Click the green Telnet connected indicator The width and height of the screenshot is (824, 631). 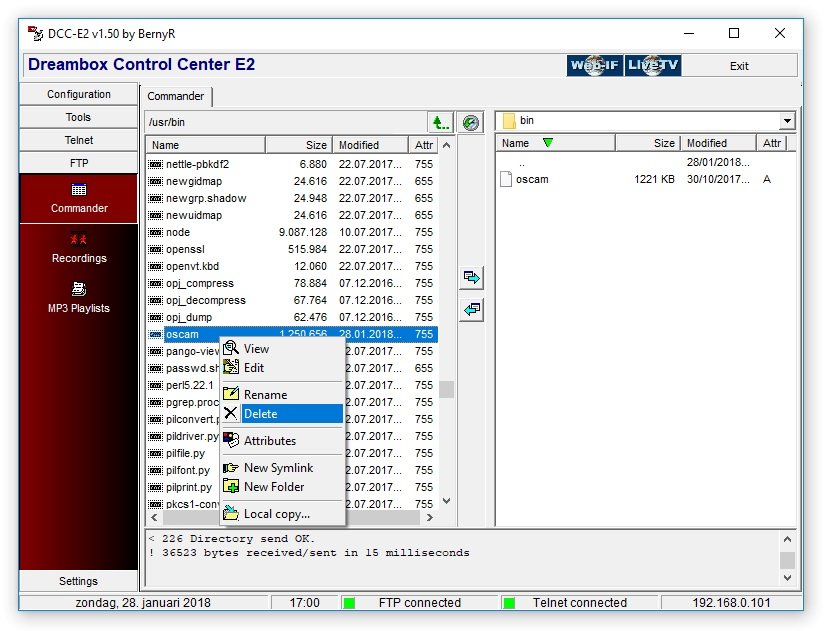pyautogui.click(x=508, y=603)
